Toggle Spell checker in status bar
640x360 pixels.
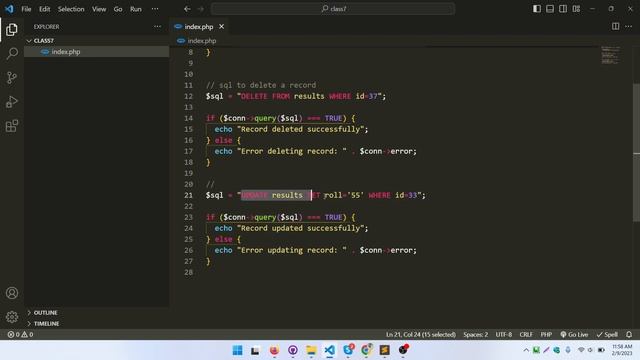pyautogui.click(x=607, y=334)
